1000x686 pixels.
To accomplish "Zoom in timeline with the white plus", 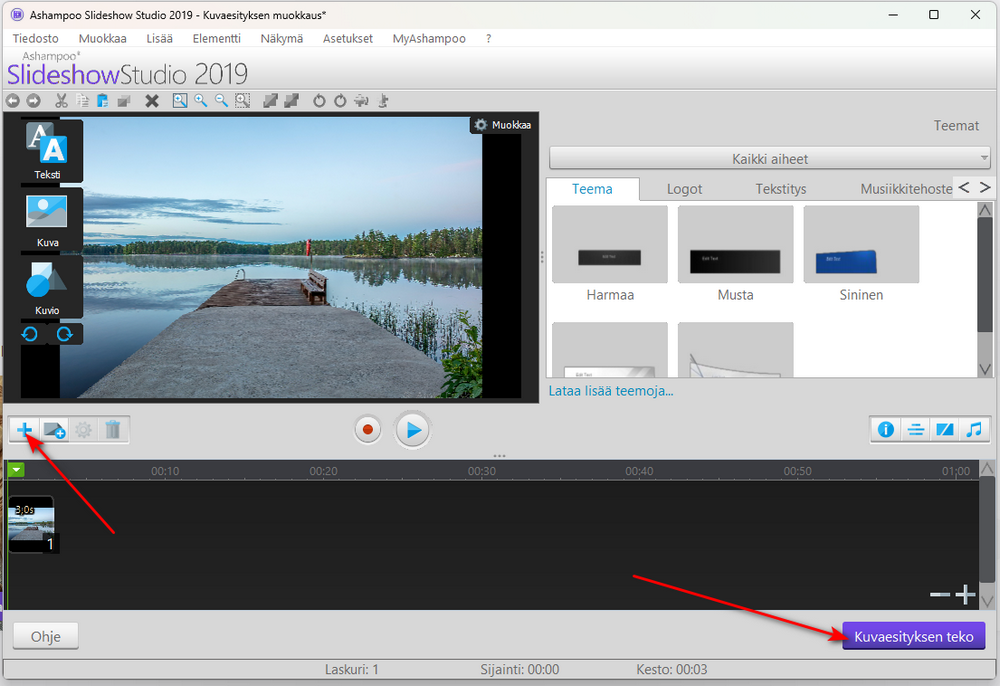I will point(966,594).
